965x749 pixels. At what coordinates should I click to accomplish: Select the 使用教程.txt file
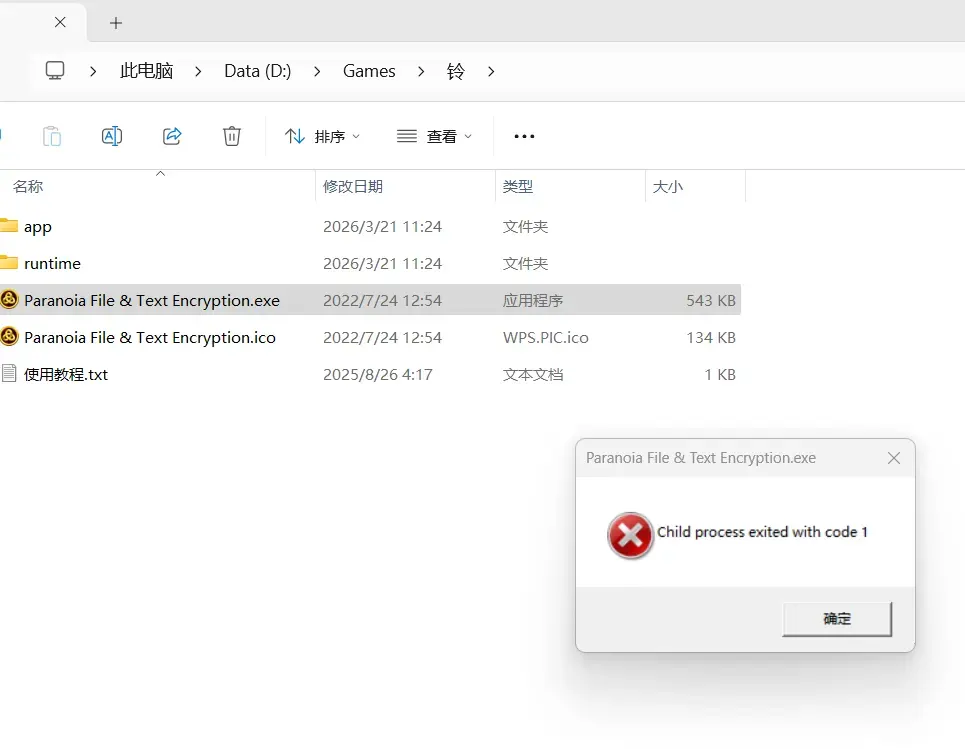pyautogui.click(x=370, y=374)
